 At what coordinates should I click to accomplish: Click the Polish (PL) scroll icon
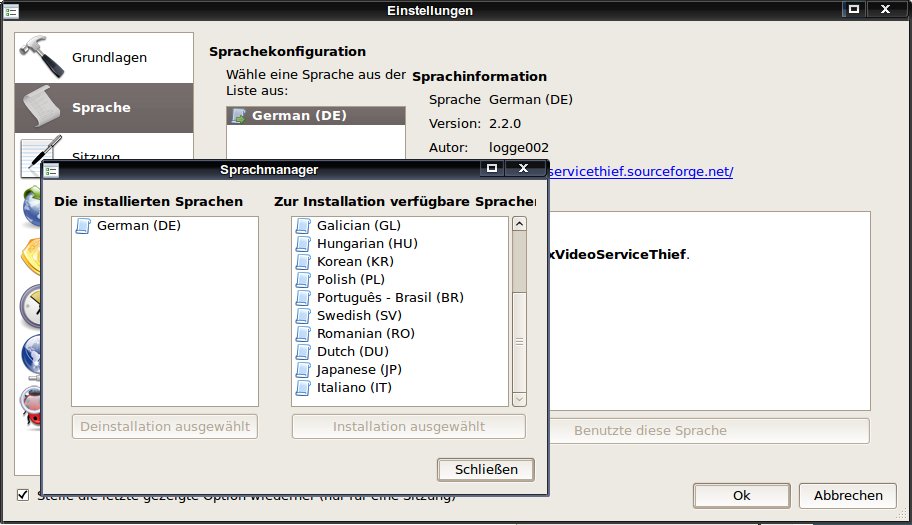pyautogui.click(x=303, y=280)
